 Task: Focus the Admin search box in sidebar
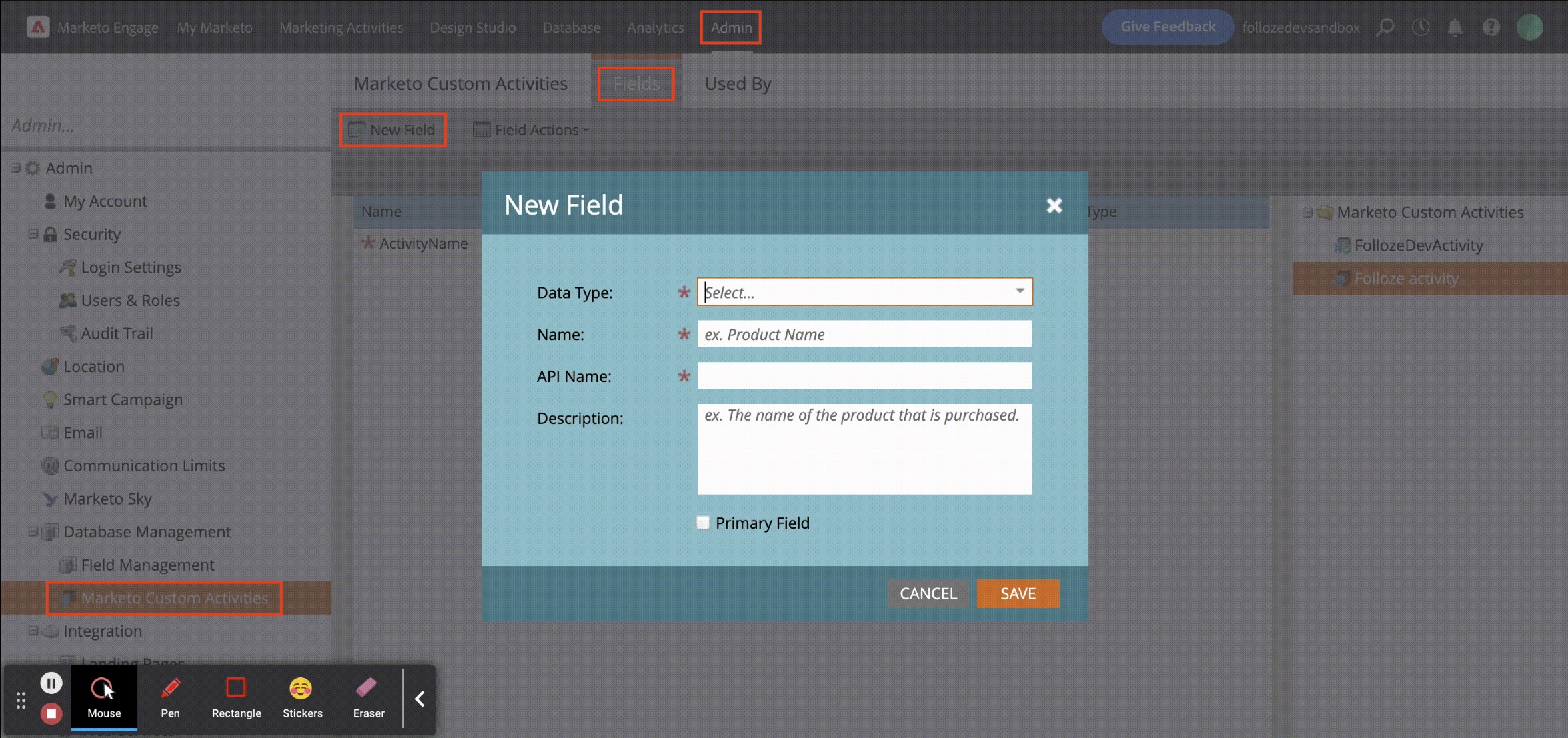167,125
